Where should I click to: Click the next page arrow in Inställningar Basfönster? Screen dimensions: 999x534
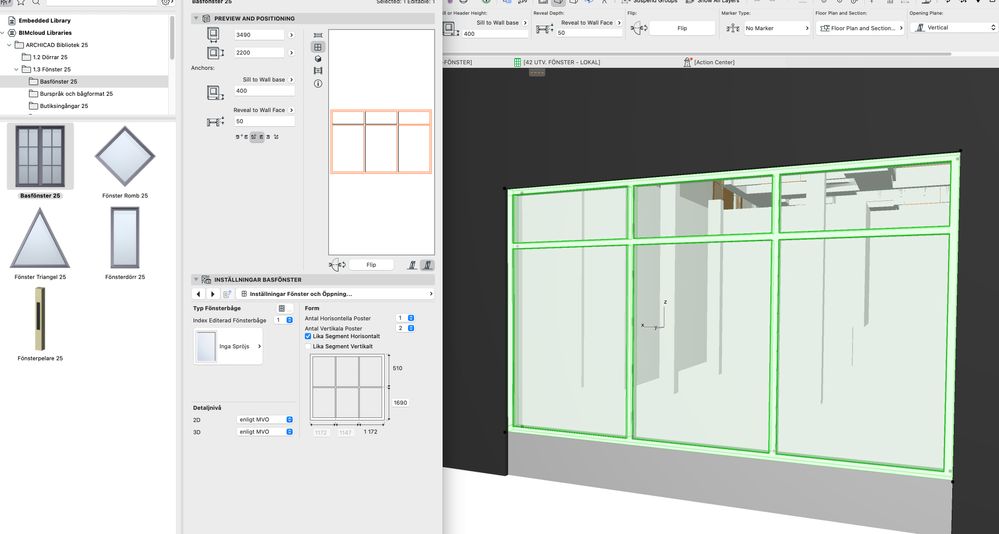tap(212, 294)
